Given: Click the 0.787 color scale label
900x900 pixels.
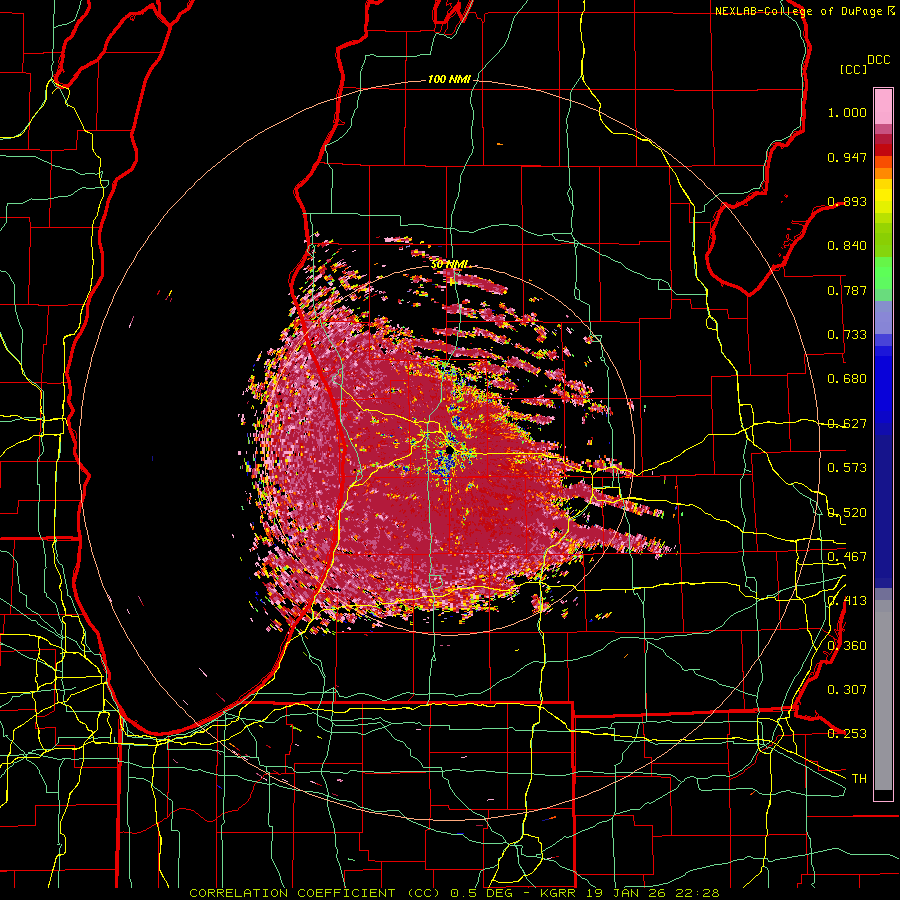Looking at the screenshot, I should pyautogui.click(x=847, y=290).
